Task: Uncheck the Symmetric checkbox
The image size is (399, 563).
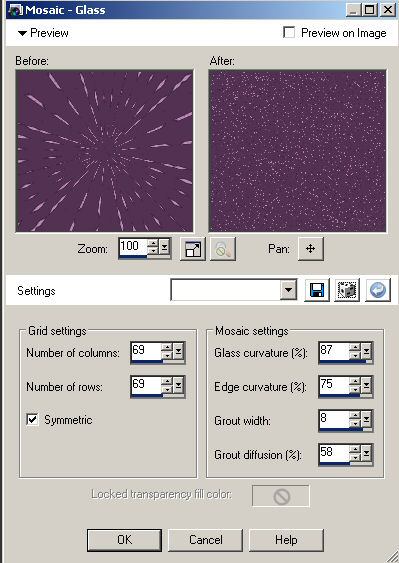Action: pyautogui.click(x=32, y=419)
